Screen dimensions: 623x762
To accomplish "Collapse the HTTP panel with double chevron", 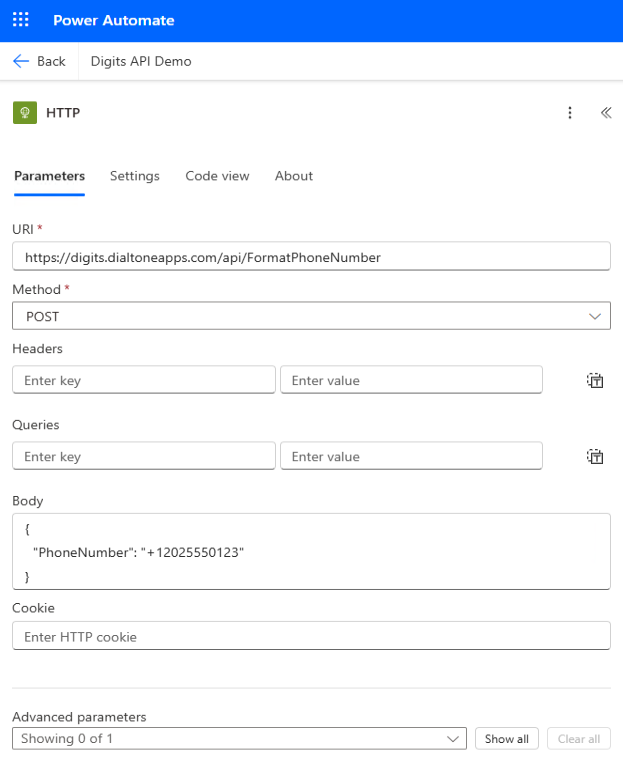I will 606,113.
